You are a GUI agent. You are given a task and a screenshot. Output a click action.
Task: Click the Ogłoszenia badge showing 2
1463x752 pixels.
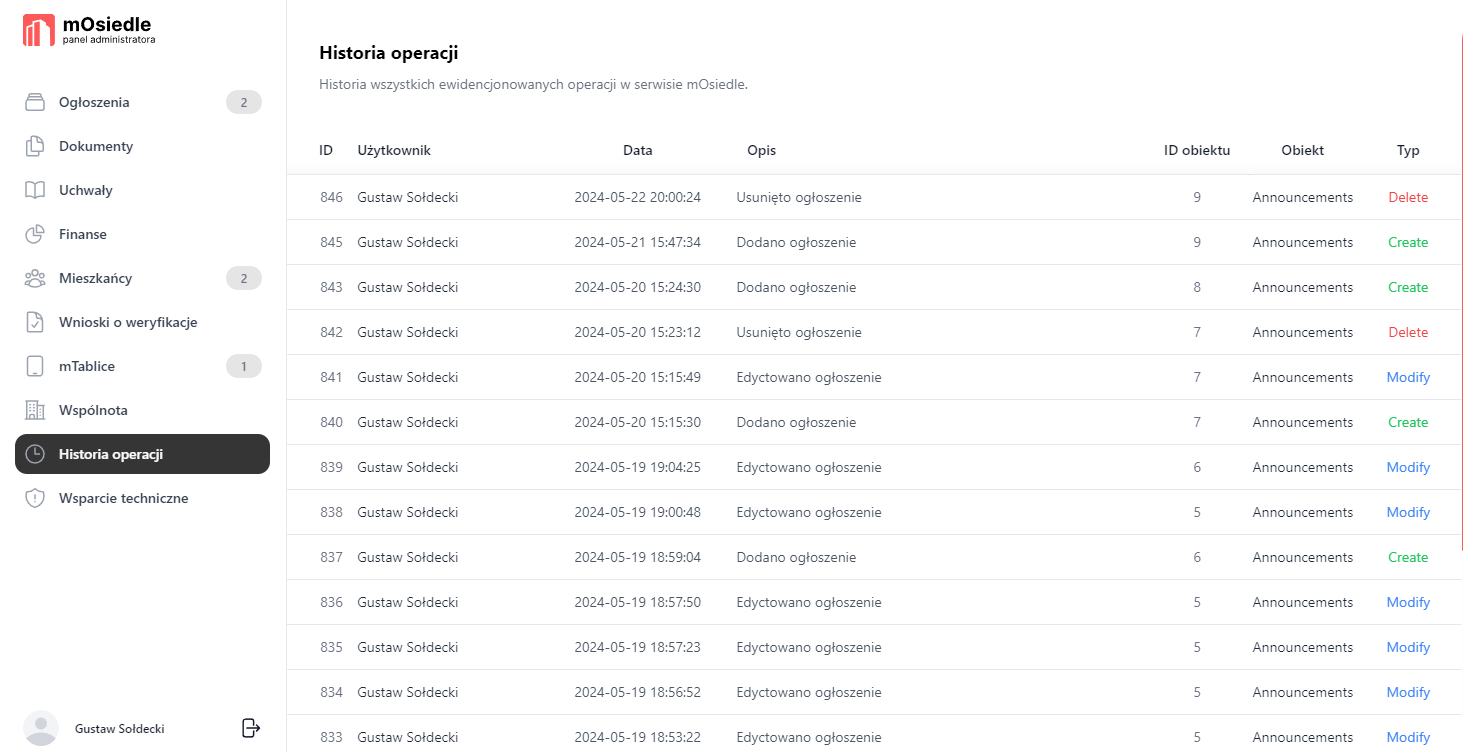point(243,102)
